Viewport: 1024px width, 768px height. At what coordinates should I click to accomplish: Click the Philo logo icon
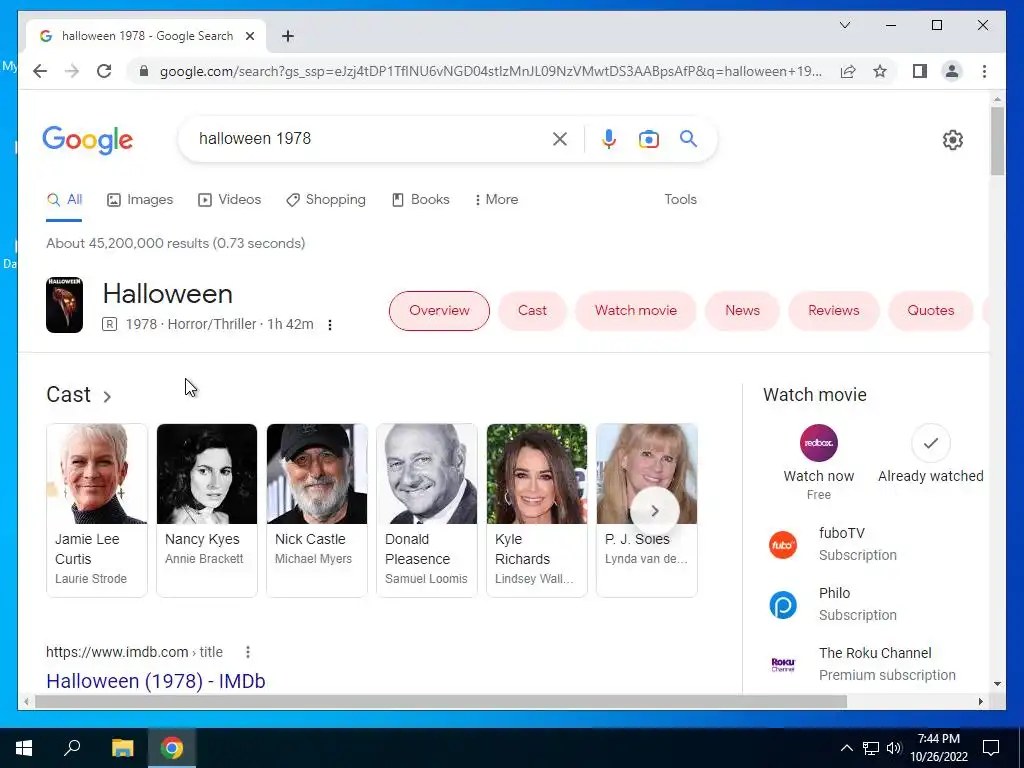782,605
